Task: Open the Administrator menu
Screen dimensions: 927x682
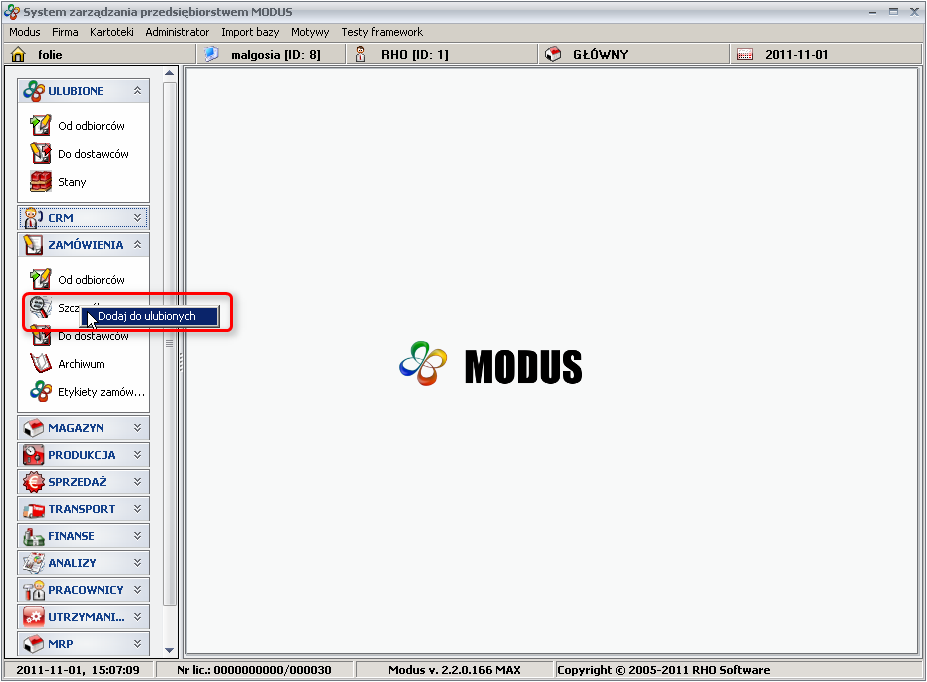Action: pyautogui.click(x=177, y=32)
